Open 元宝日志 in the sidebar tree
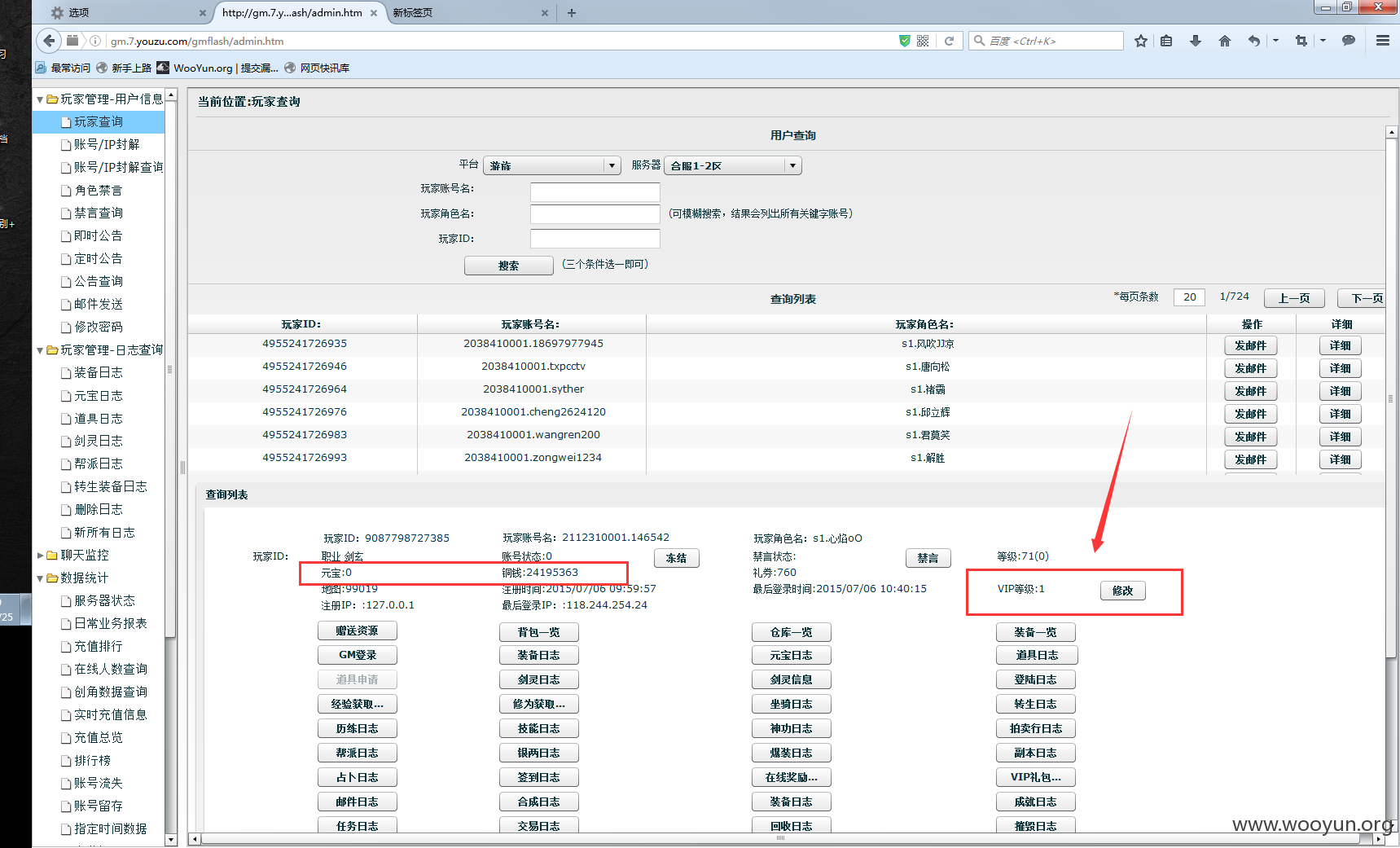1400x848 pixels. pos(99,396)
